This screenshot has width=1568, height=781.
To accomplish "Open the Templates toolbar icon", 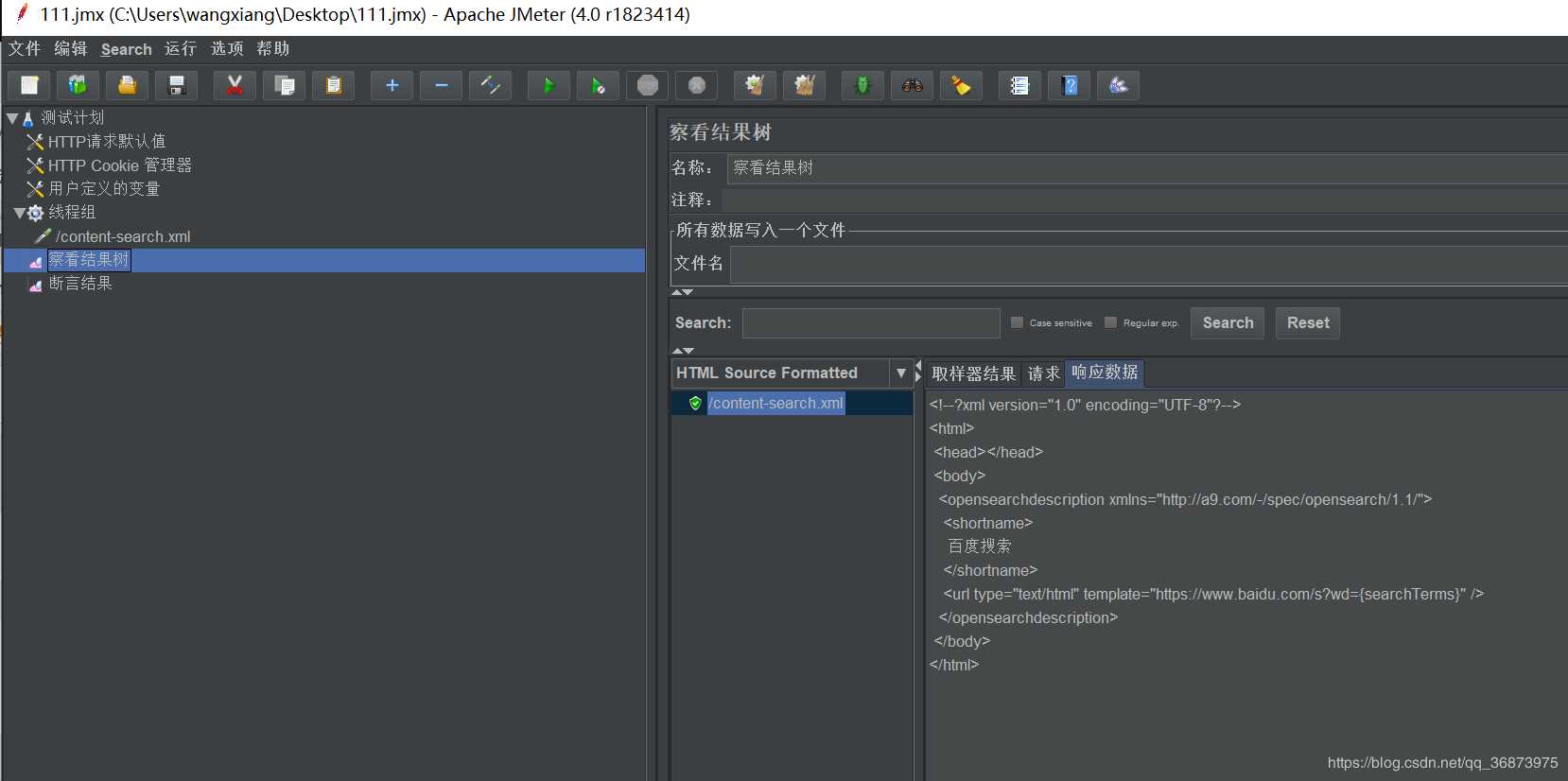I will [x=78, y=85].
